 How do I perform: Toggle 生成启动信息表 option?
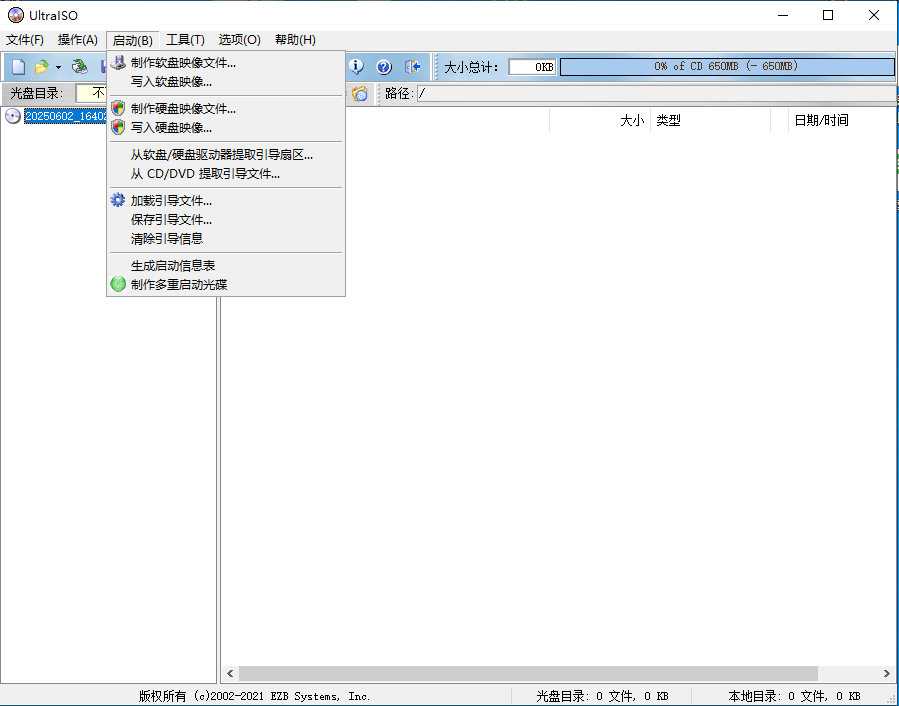(x=226, y=265)
